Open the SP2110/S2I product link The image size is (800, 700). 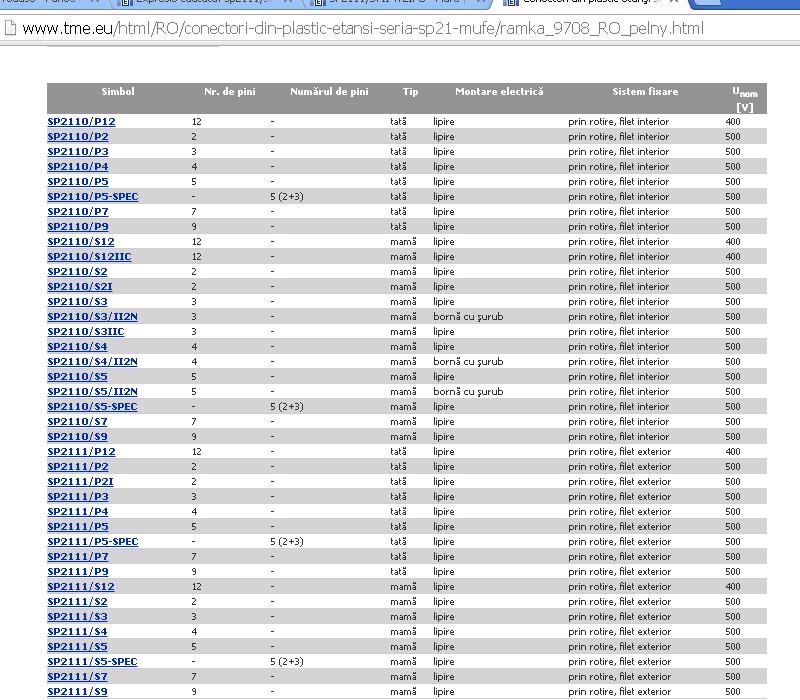tap(80, 287)
